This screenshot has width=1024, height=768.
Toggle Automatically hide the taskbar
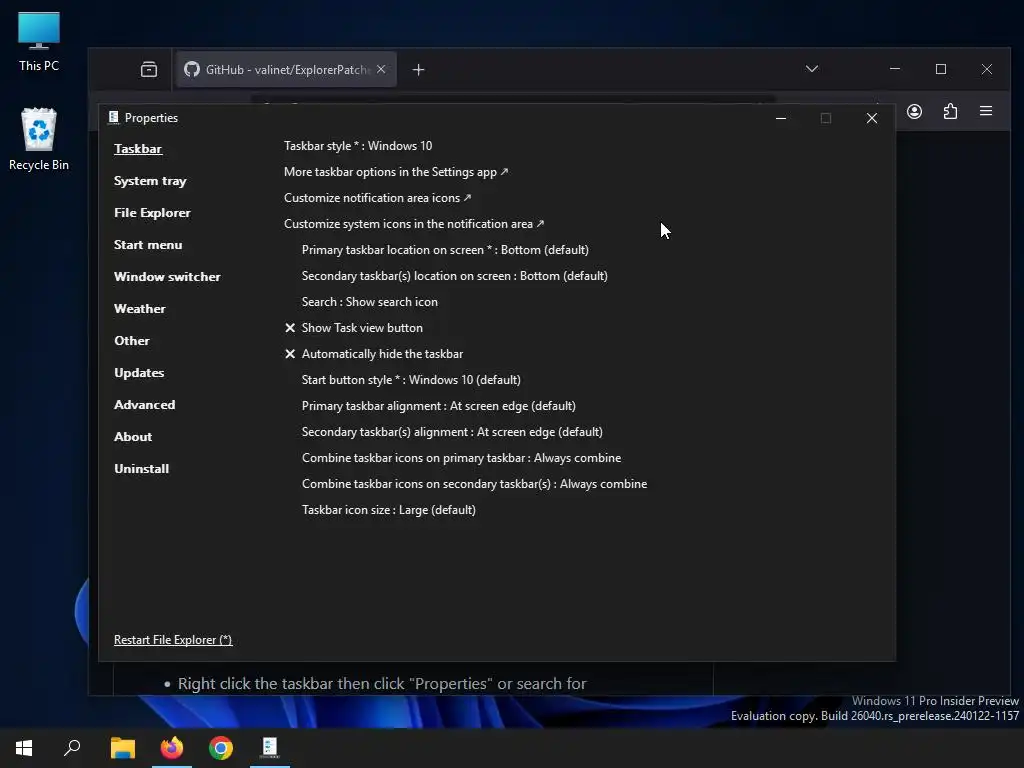click(374, 354)
